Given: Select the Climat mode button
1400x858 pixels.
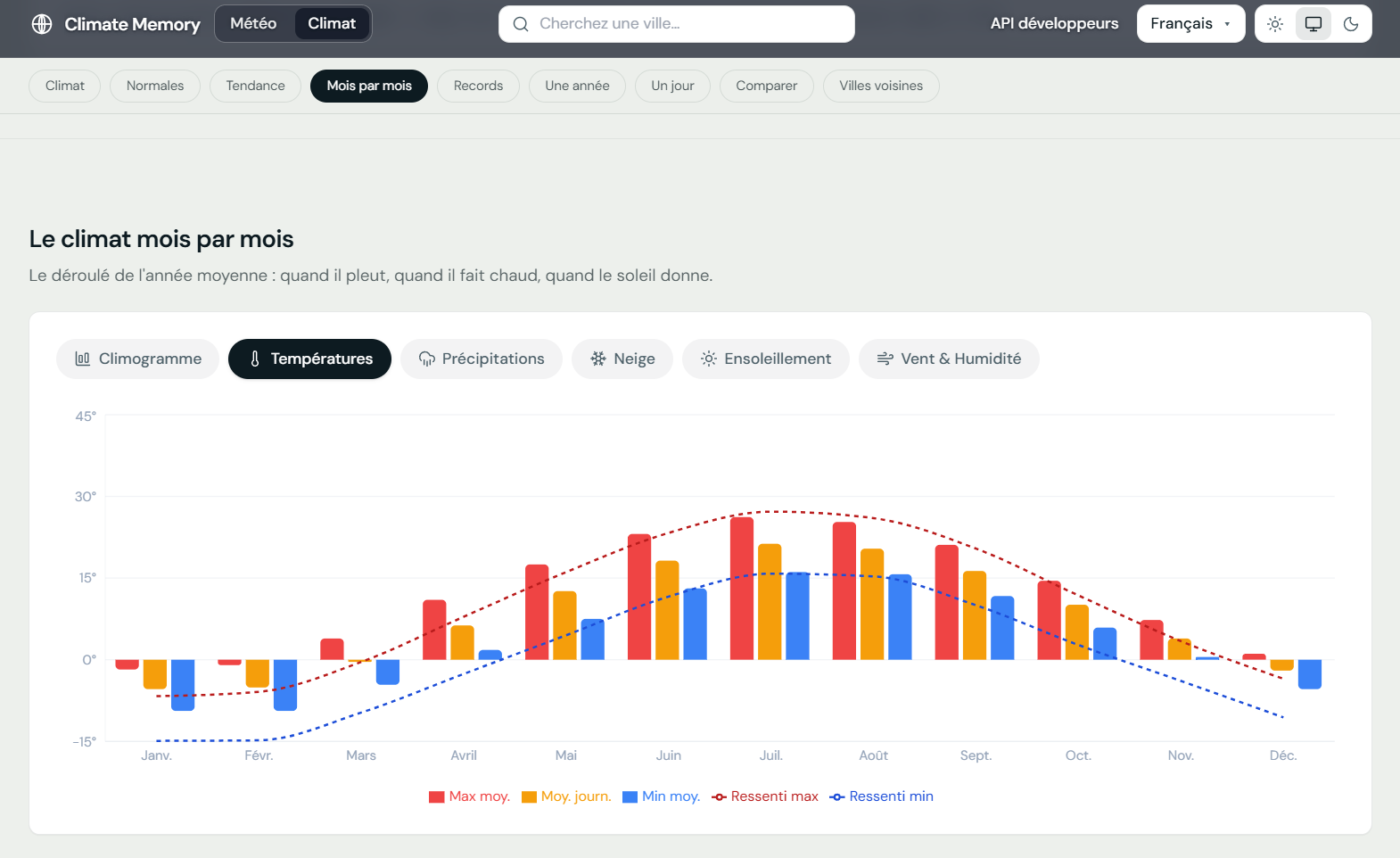Looking at the screenshot, I should pos(332,24).
